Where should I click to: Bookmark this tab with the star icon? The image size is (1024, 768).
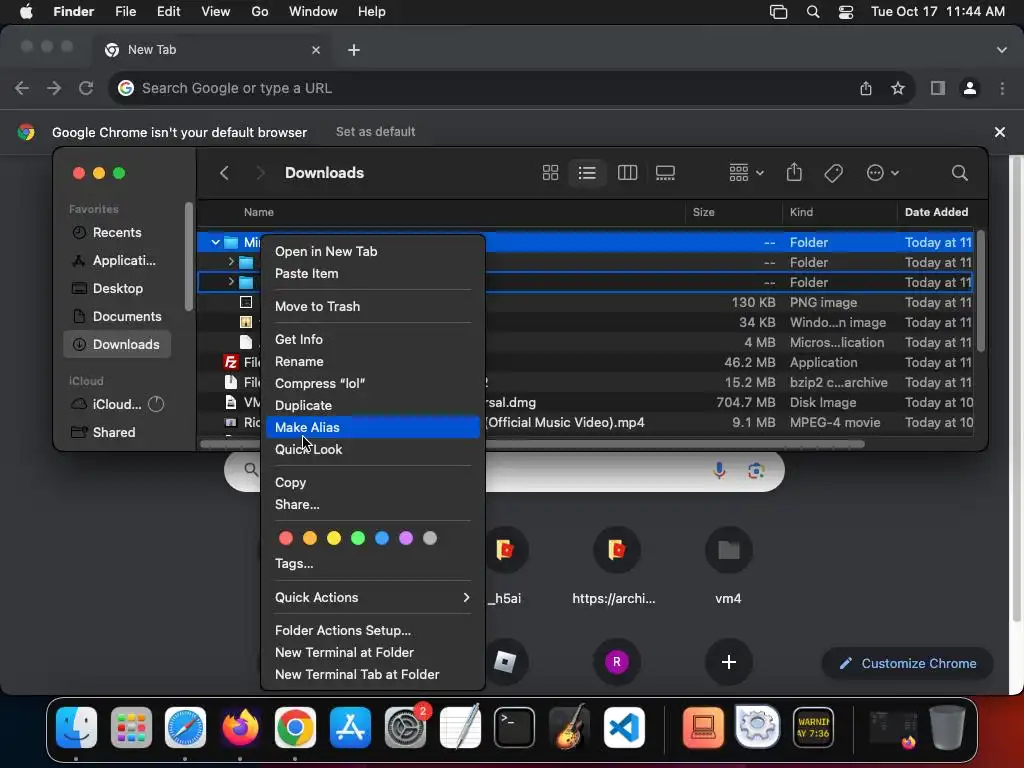point(898,88)
